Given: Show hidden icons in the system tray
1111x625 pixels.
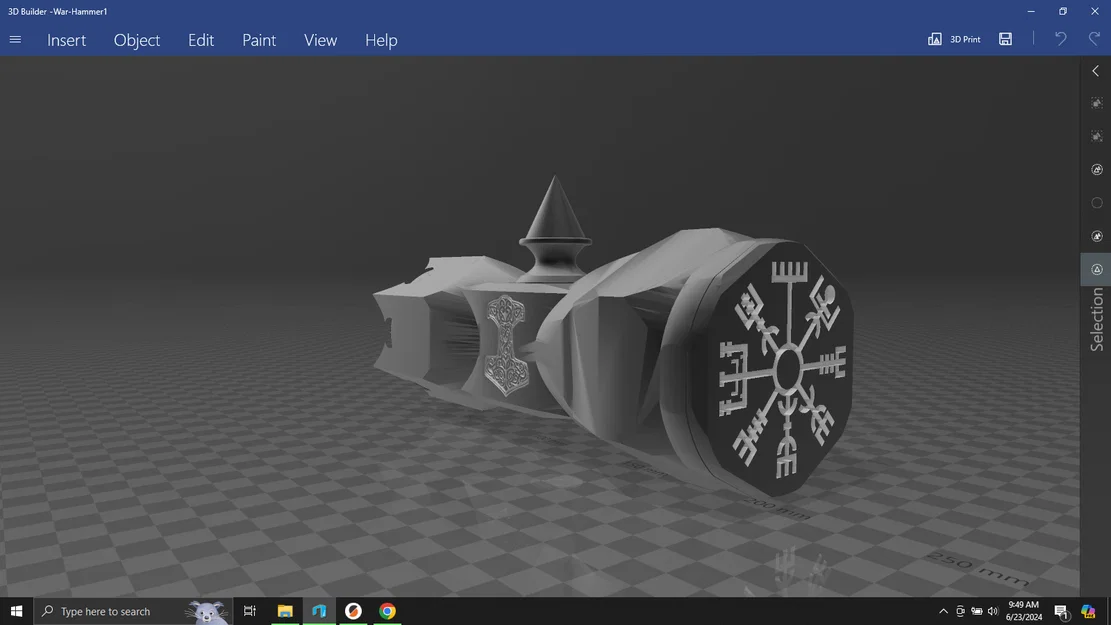Looking at the screenshot, I should coord(943,610).
